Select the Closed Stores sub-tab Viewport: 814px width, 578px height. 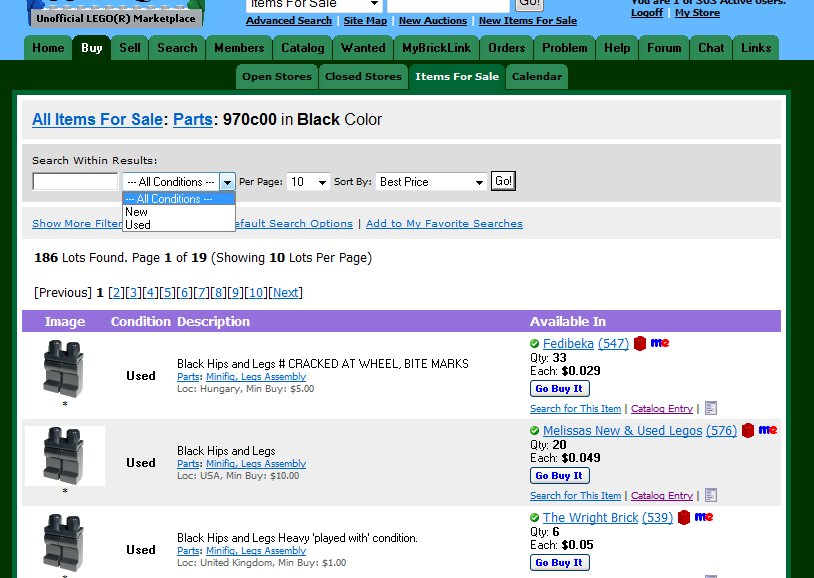(x=363, y=75)
